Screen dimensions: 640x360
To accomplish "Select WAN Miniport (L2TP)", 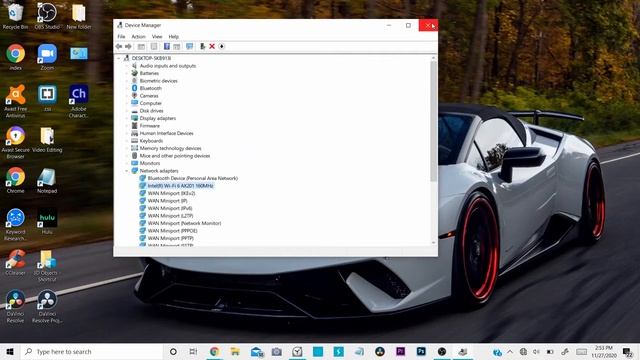I will [x=170, y=216].
